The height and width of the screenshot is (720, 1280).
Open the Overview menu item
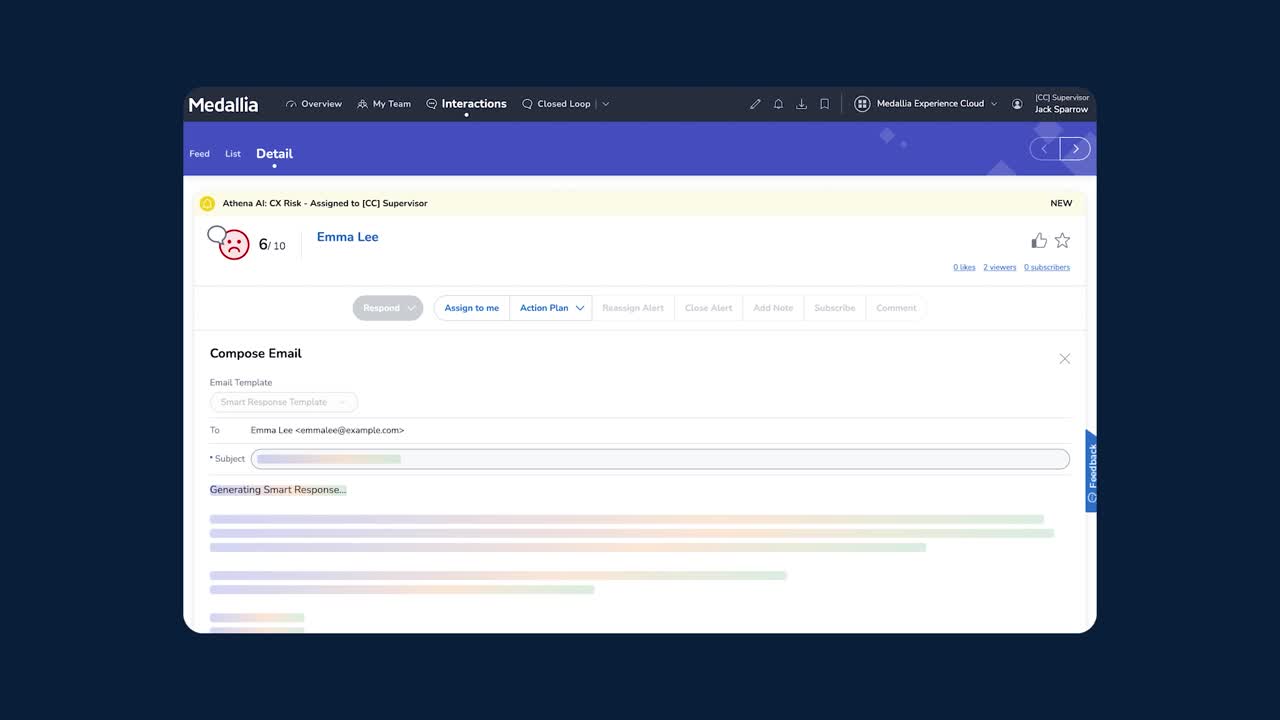tap(313, 104)
